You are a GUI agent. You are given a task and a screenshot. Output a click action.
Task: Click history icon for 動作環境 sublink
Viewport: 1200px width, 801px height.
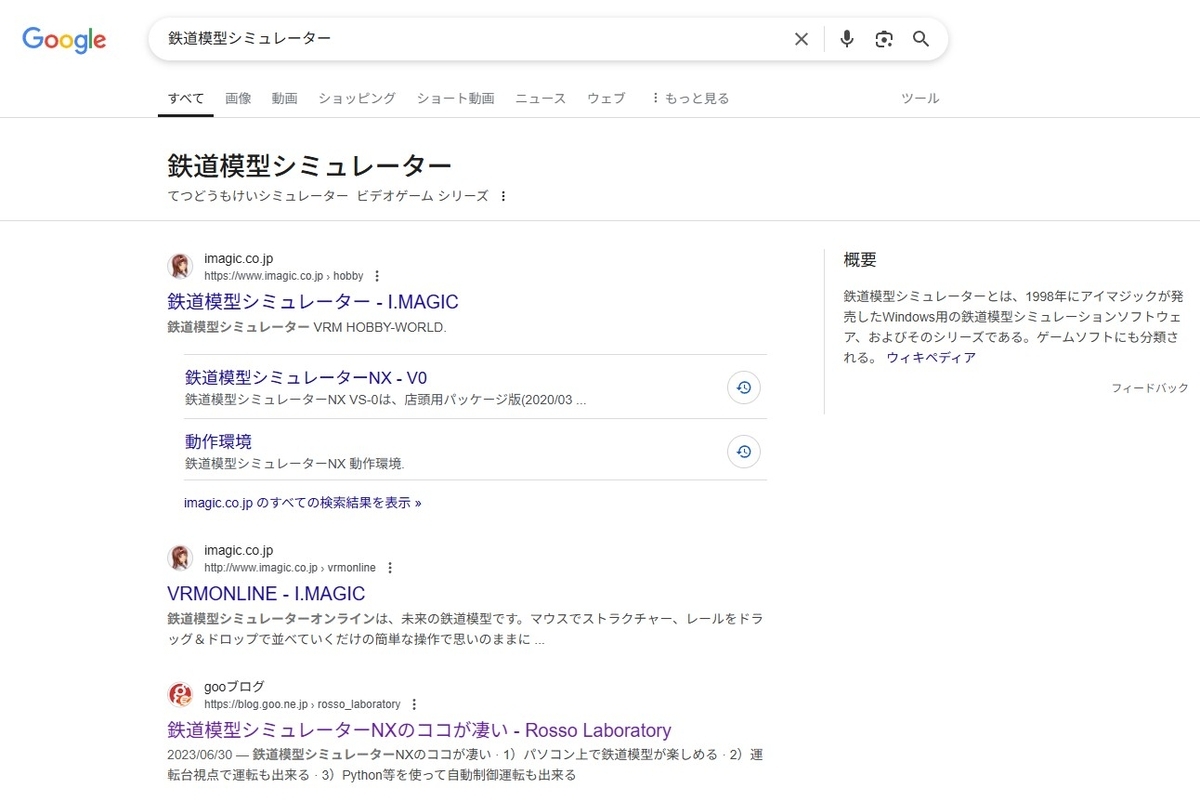[744, 452]
